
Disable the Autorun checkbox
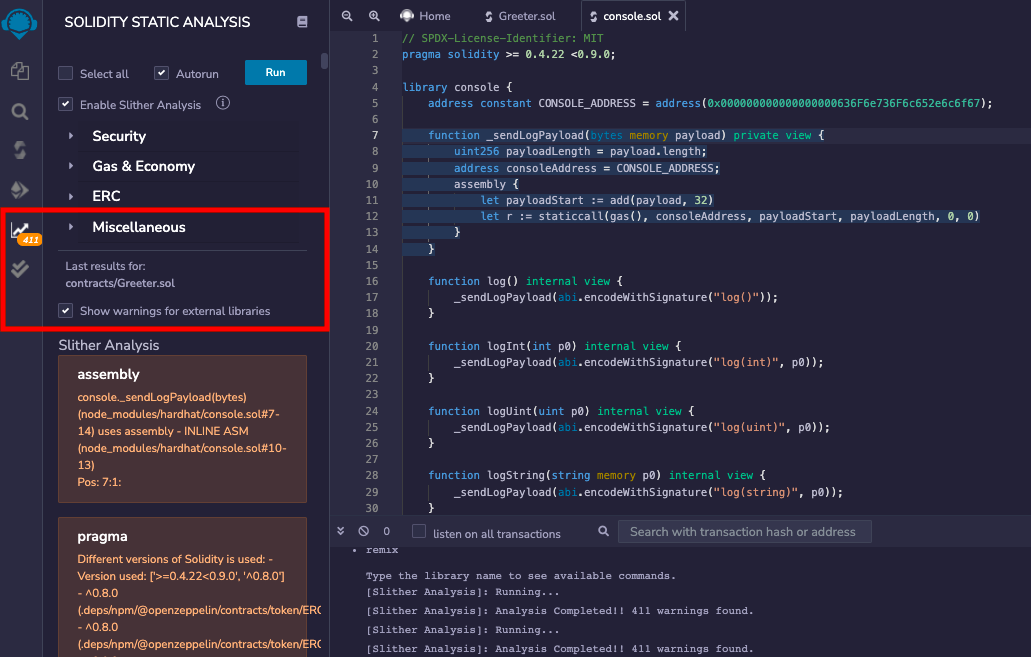pos(161,73)
